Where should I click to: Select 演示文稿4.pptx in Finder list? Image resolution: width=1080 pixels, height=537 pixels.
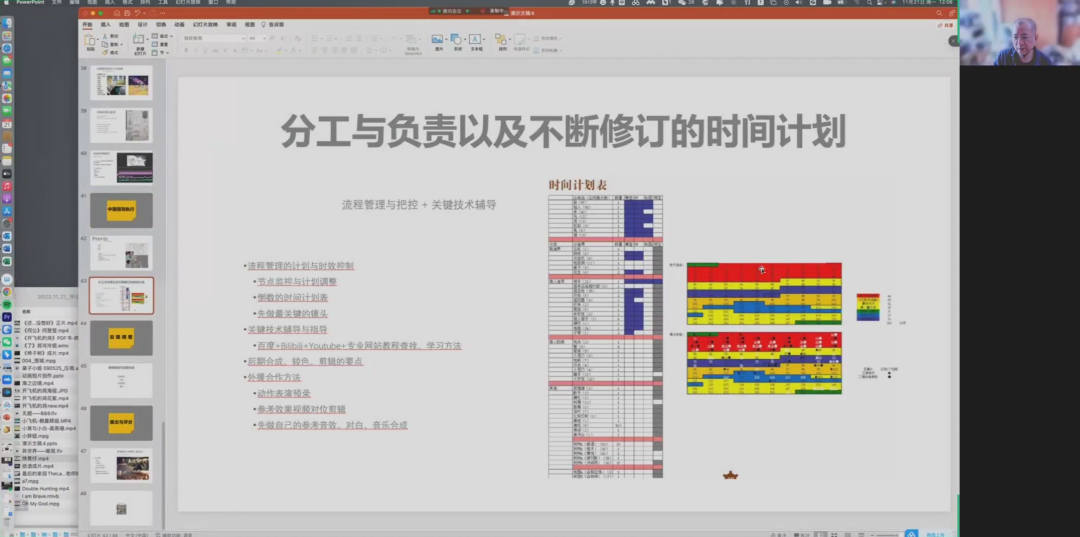tap(39, 444)
